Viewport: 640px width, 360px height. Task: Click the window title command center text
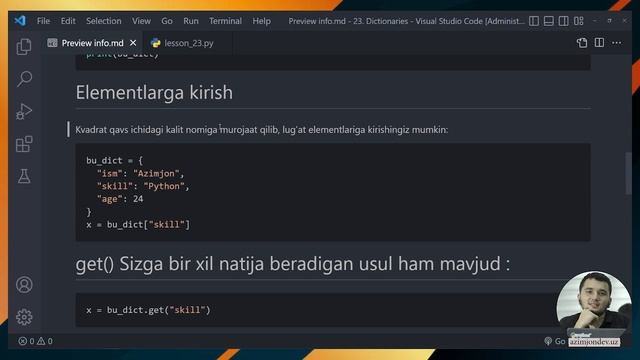[x=406, y=21]
